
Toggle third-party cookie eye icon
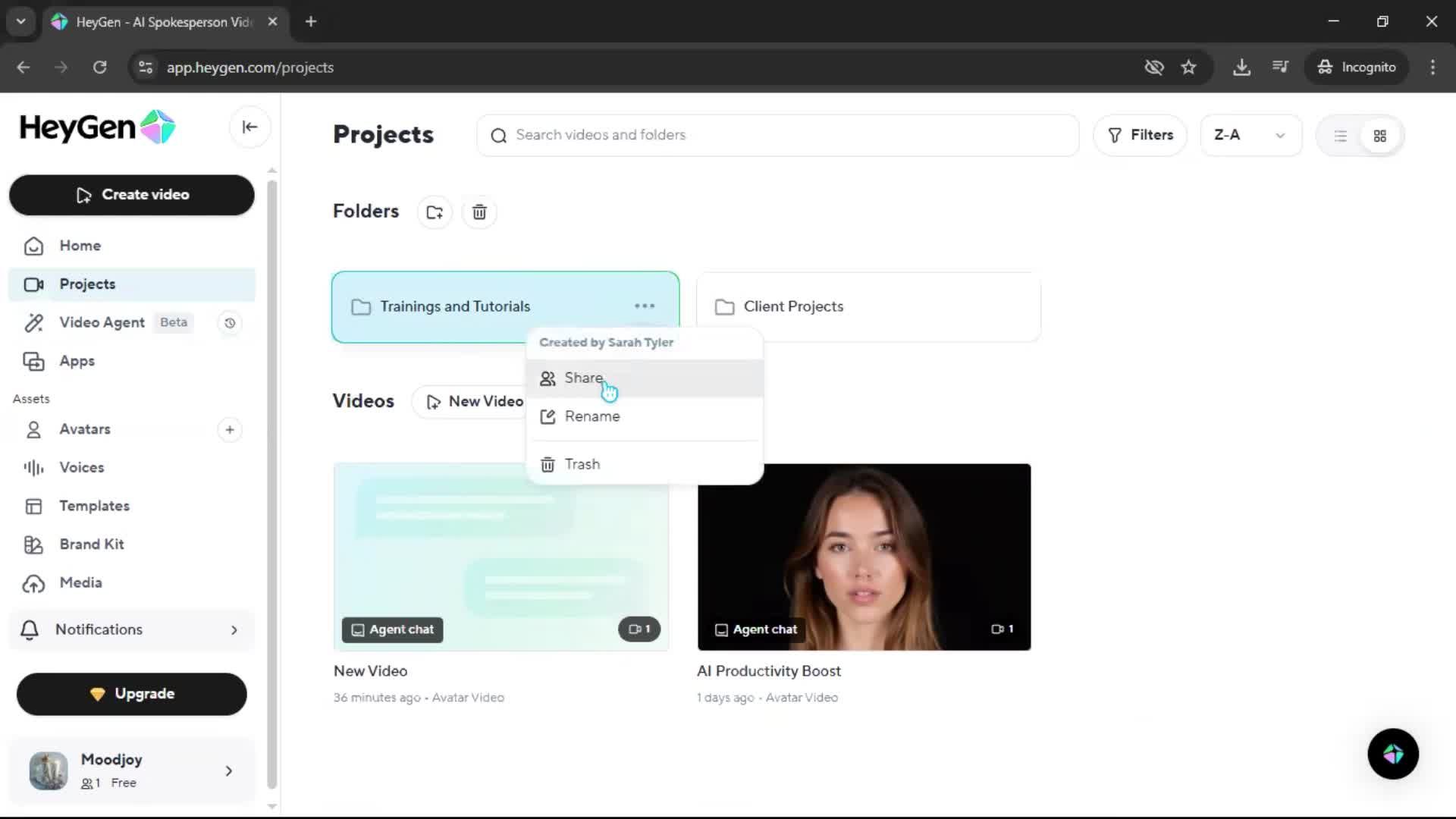coord(1153,67)
